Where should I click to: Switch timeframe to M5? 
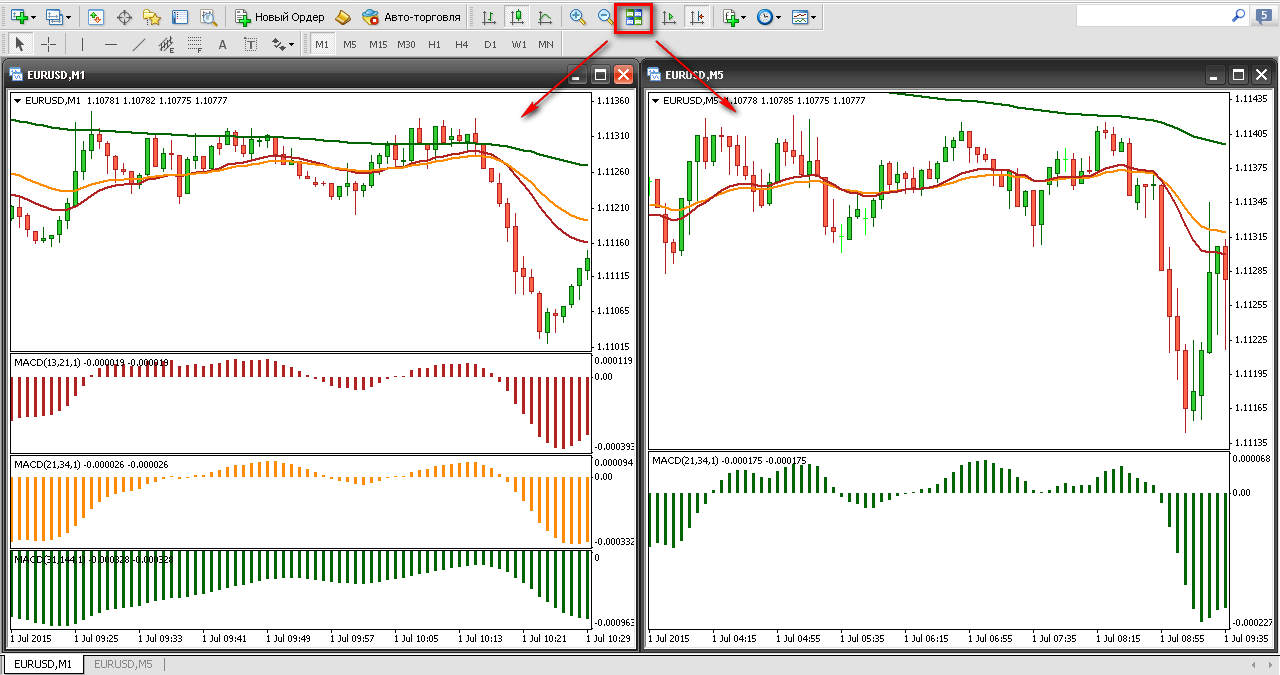pos(349,44)
